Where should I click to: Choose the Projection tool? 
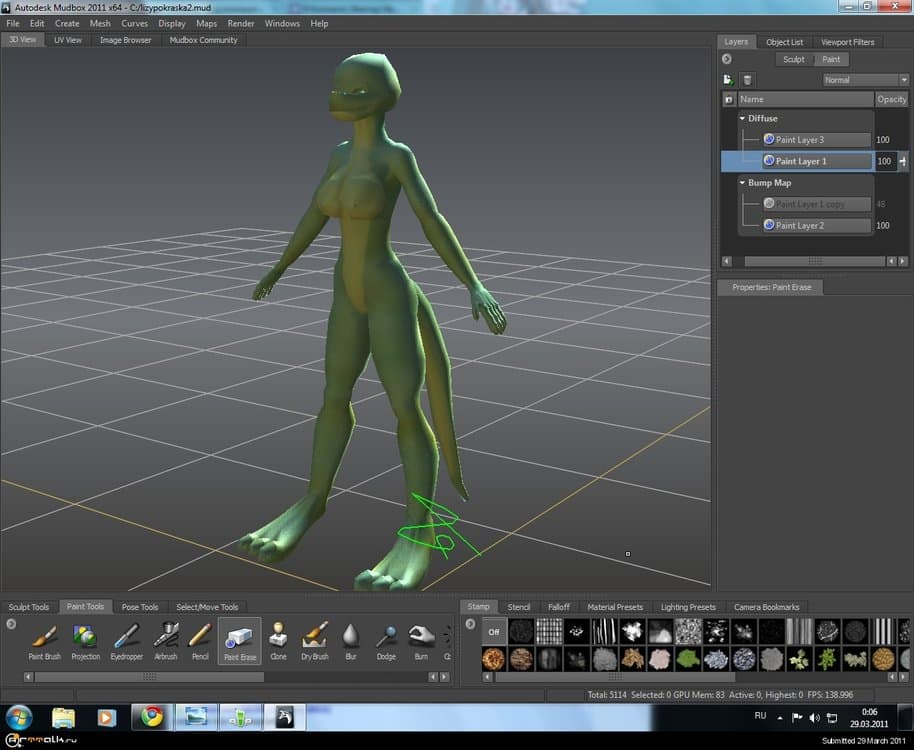(x=85, y=637)
